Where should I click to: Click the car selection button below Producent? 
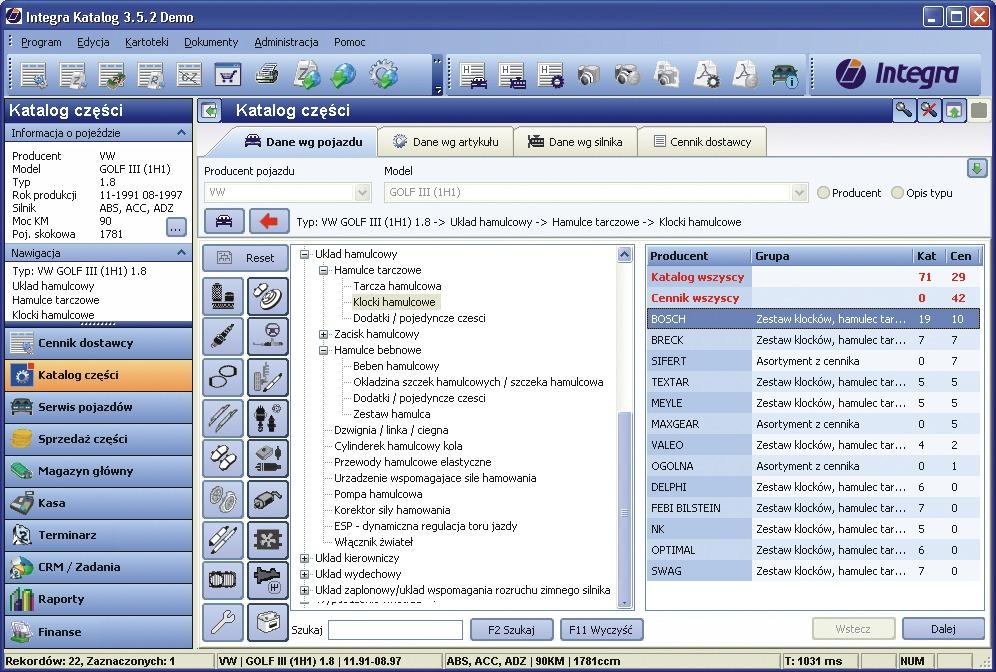224,221
